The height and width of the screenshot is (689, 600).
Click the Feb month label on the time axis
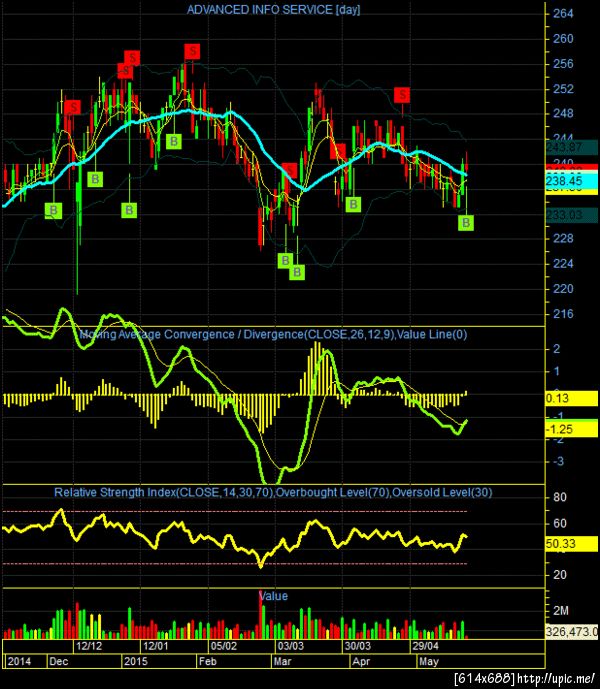pyautogui.click(x=208, y=661)
